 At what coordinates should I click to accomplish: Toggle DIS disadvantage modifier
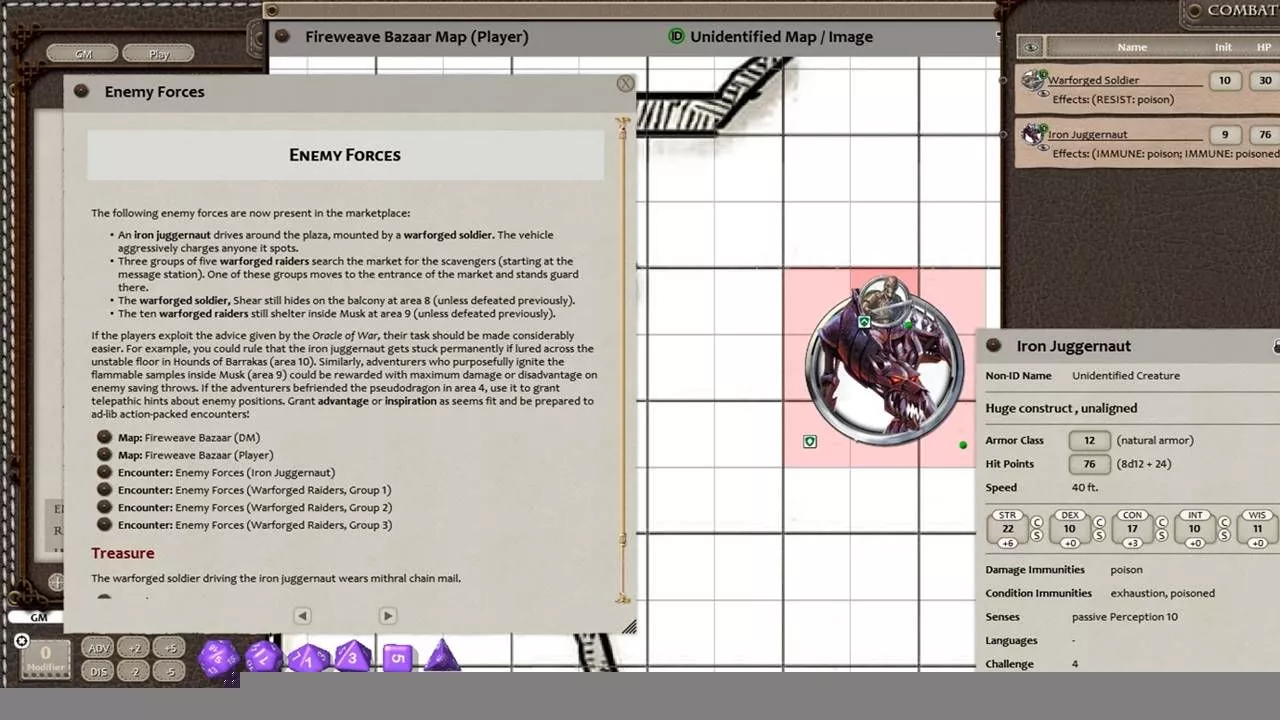98,672
